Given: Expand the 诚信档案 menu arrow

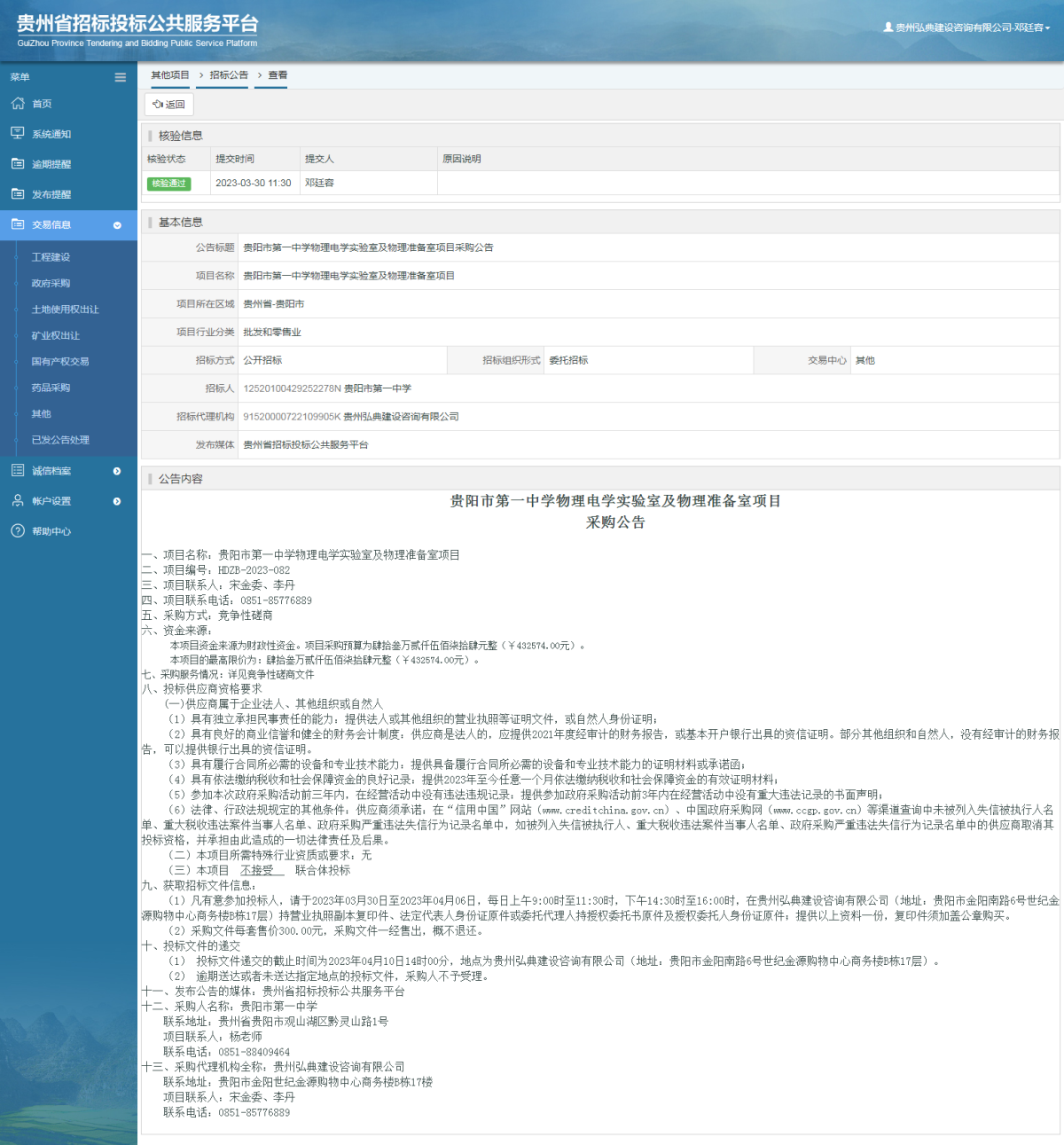Looking at the screenshot, I should pyautogui.click(x=117, y=471).
